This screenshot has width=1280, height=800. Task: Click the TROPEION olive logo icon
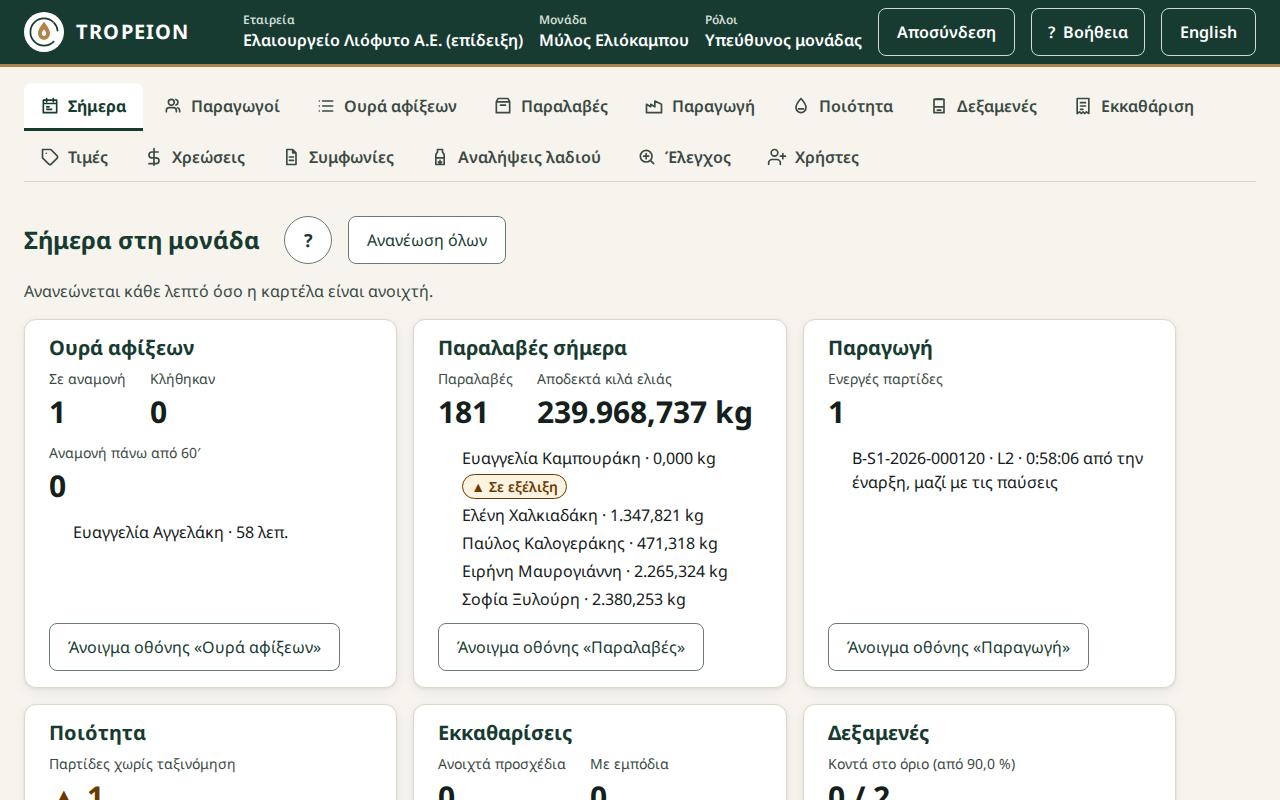pyautogui.click(x=44, y=32)
